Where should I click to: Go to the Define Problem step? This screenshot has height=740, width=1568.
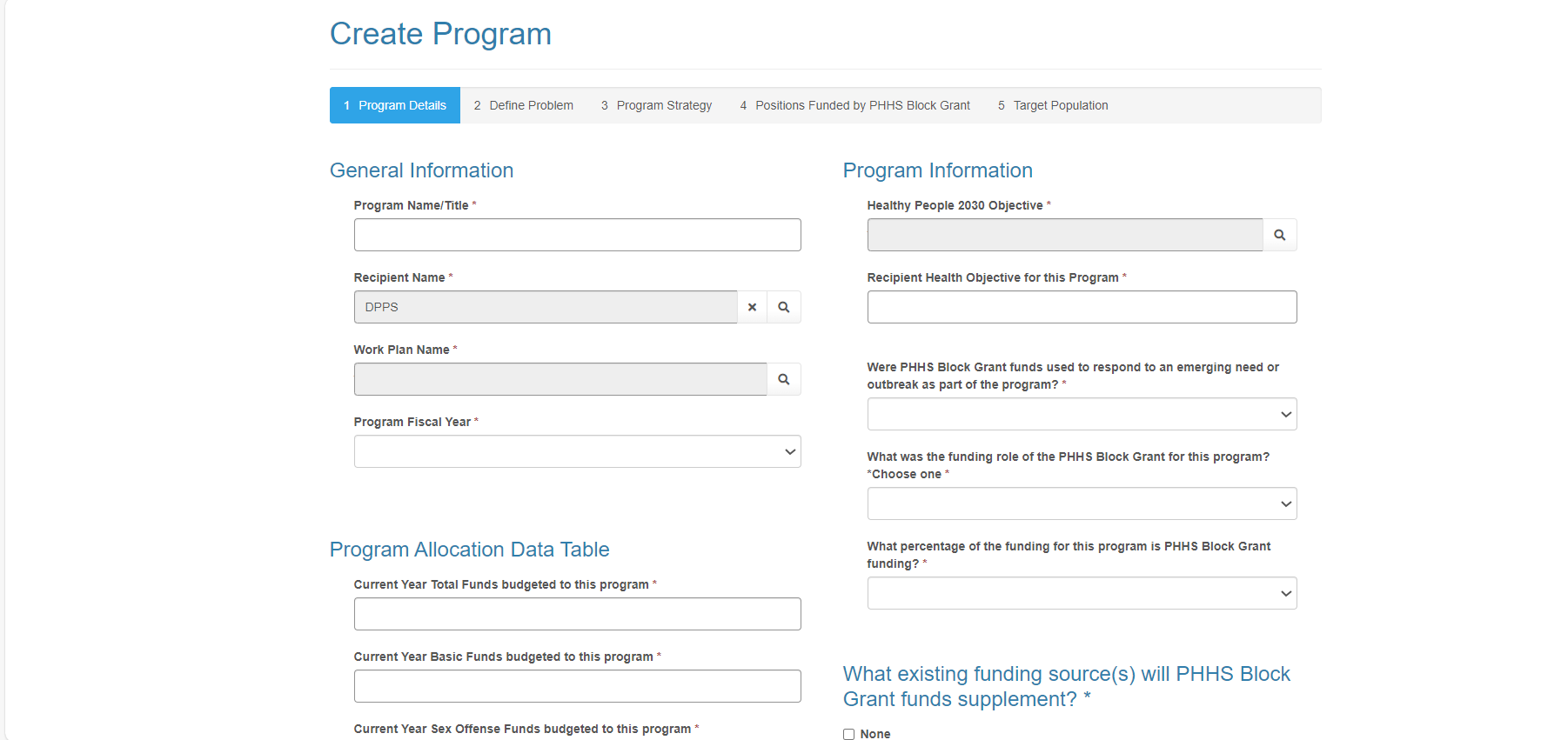coord(524,105)
